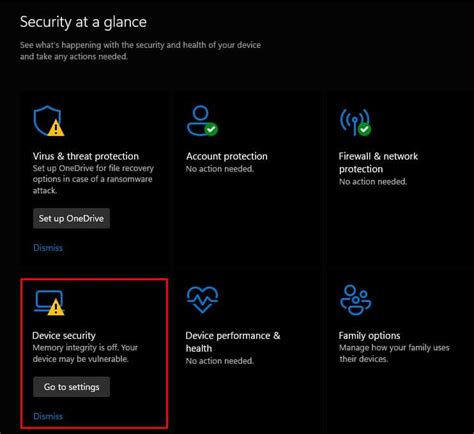Dismiss the Device security warning

tap(48, 416)
